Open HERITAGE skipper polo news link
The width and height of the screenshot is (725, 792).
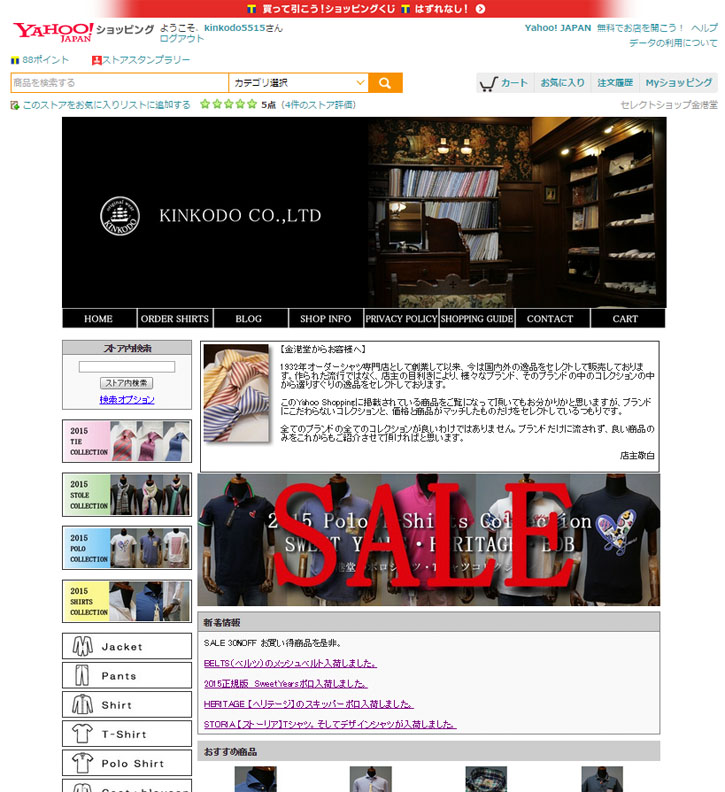(x=309, y=704)
